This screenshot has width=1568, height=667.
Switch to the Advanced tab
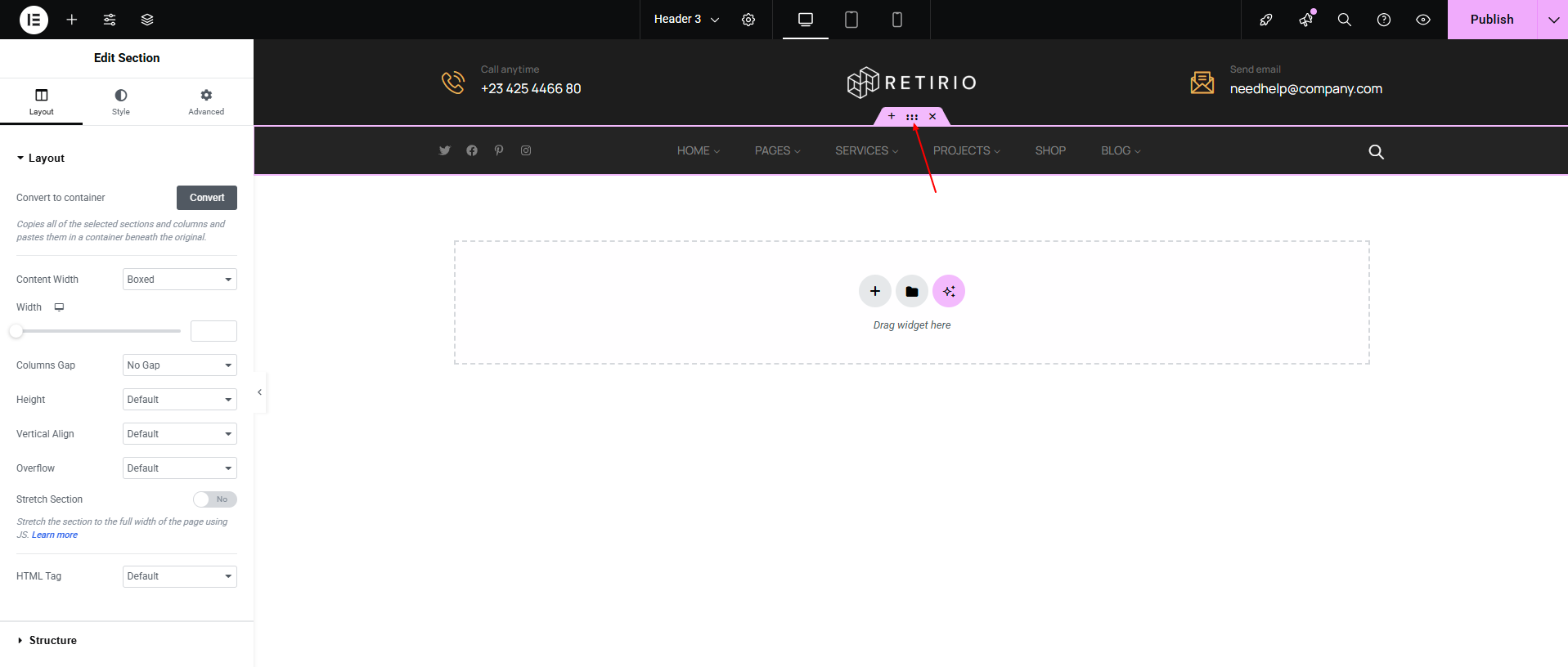point(206,101)
